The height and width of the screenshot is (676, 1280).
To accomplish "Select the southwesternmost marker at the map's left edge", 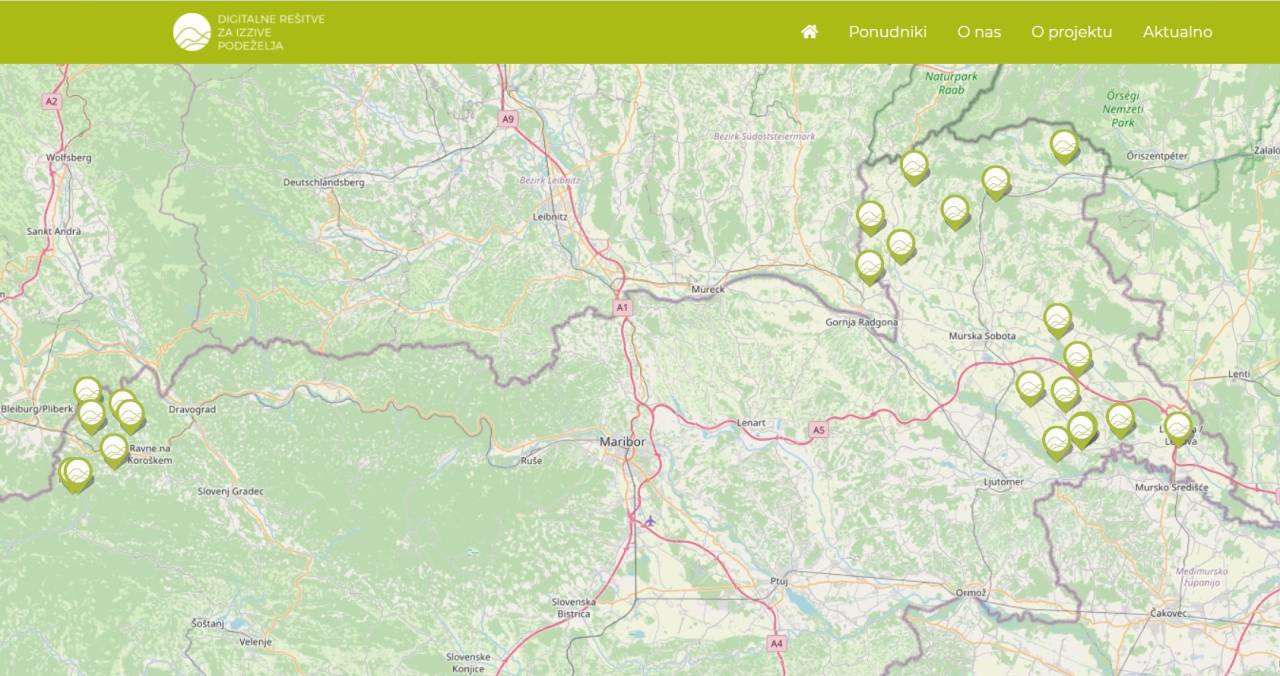I will point(75,473).
